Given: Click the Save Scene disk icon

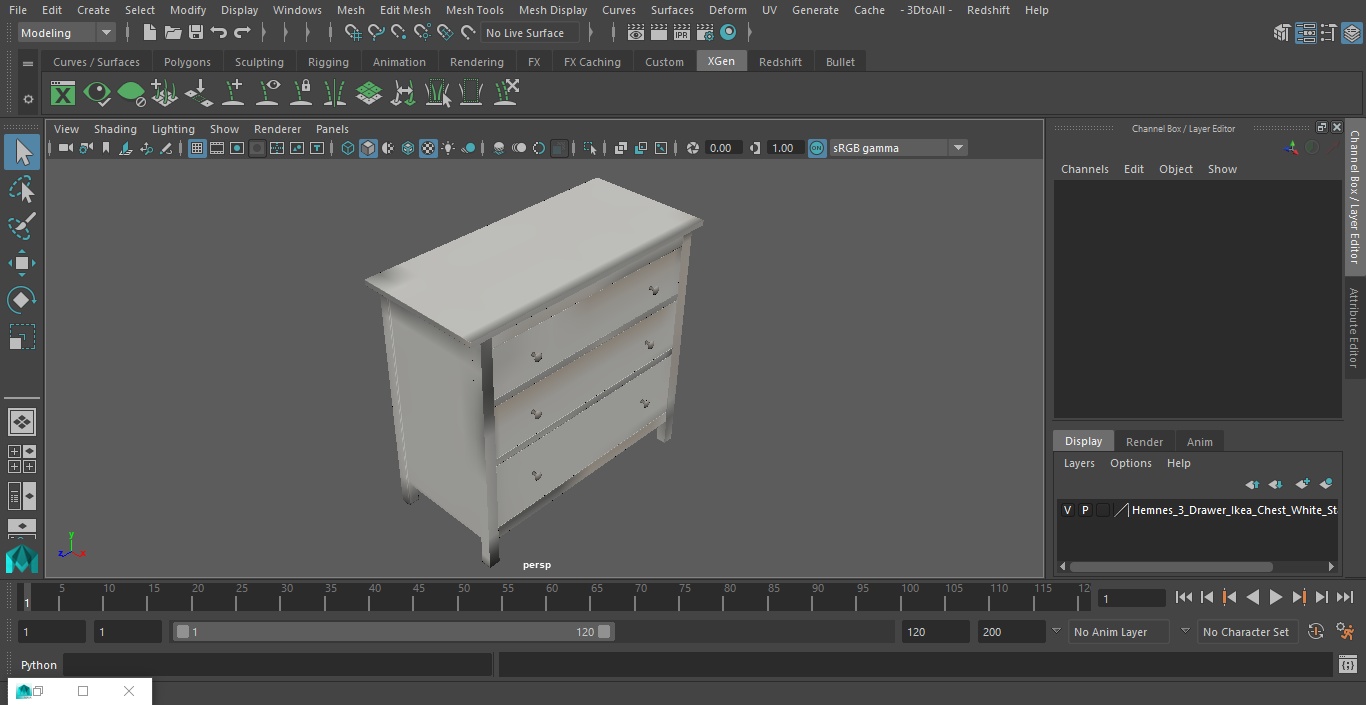Looking at the screenshot, I should click(195, 33).
